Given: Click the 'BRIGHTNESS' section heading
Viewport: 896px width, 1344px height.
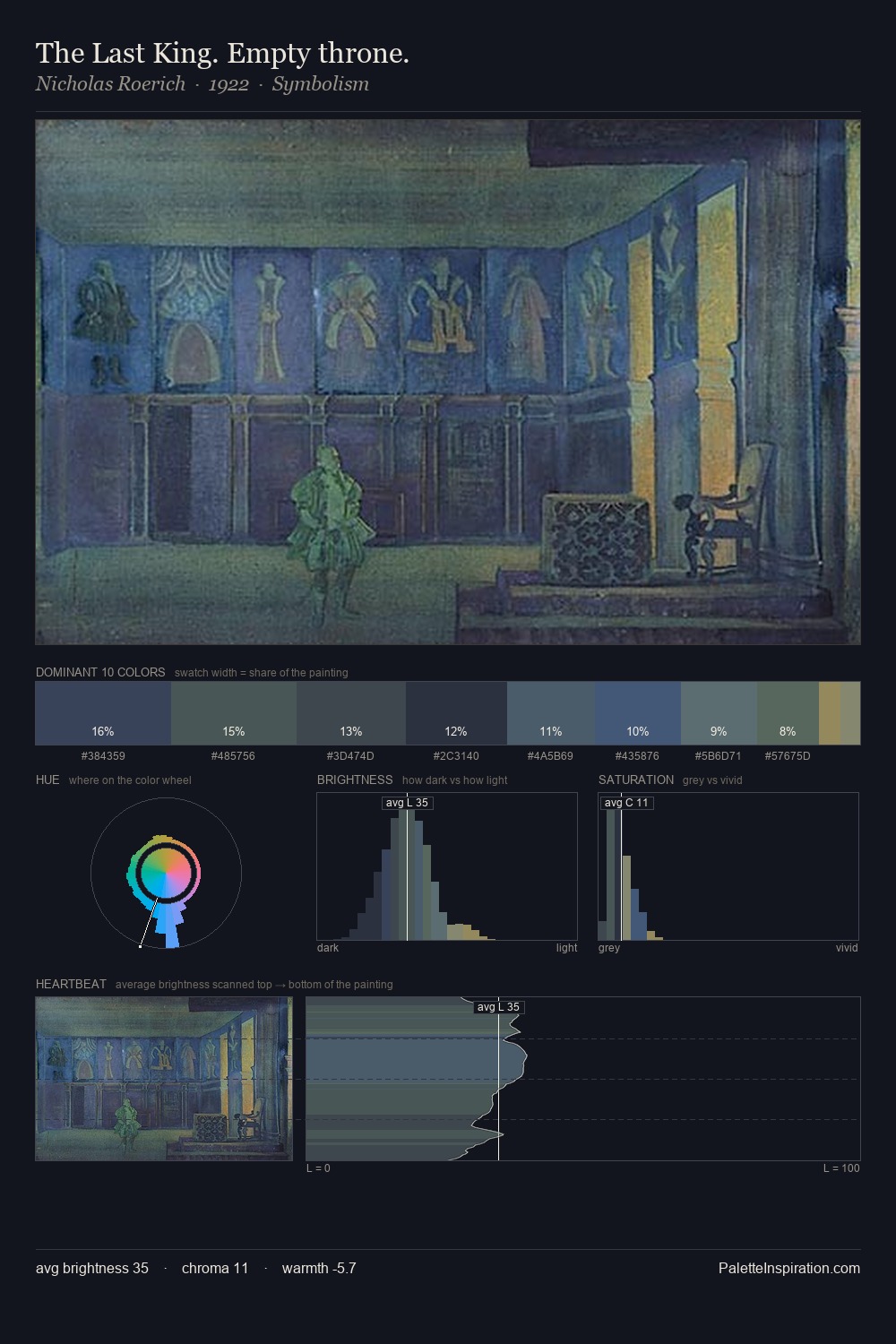Looking at the screenshot, I should 355,780.
